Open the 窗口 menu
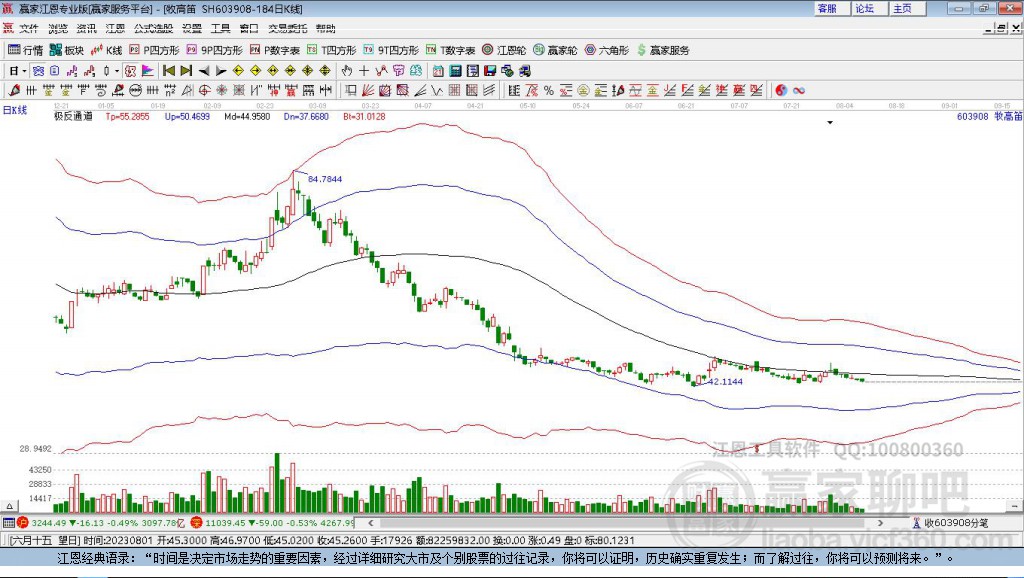This screenshot has height=578, width=1024. (249, 28)
